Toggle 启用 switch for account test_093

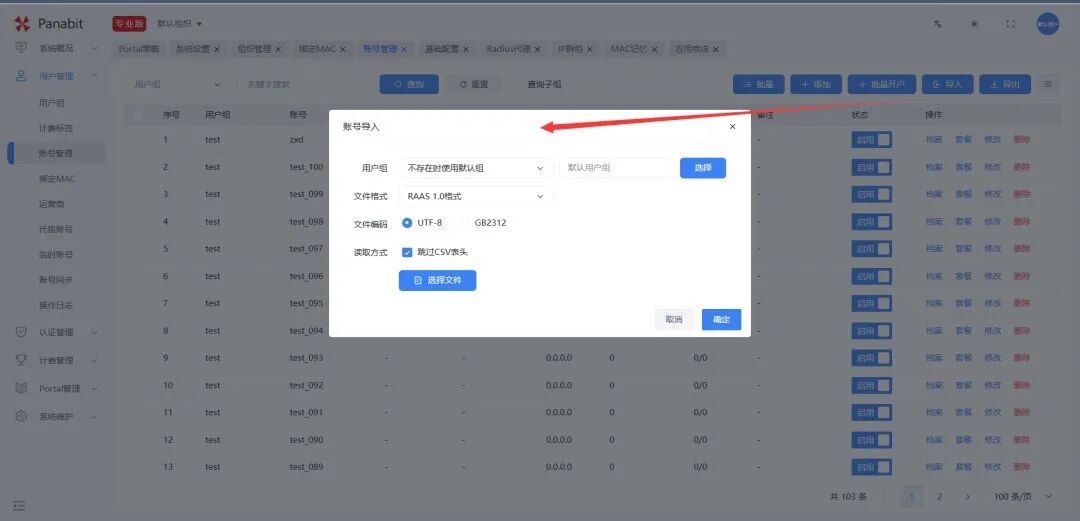[x=871, y=358]
